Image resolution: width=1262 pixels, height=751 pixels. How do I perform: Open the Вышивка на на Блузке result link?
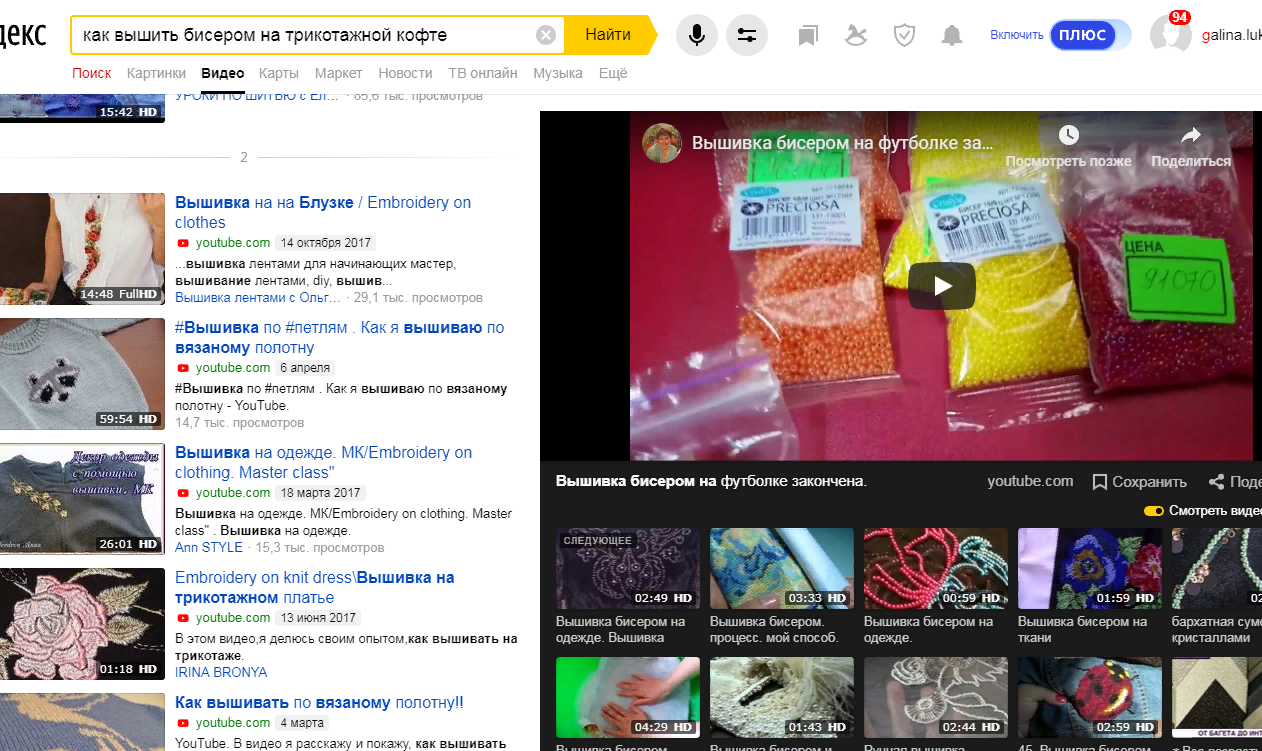point(323,212)
